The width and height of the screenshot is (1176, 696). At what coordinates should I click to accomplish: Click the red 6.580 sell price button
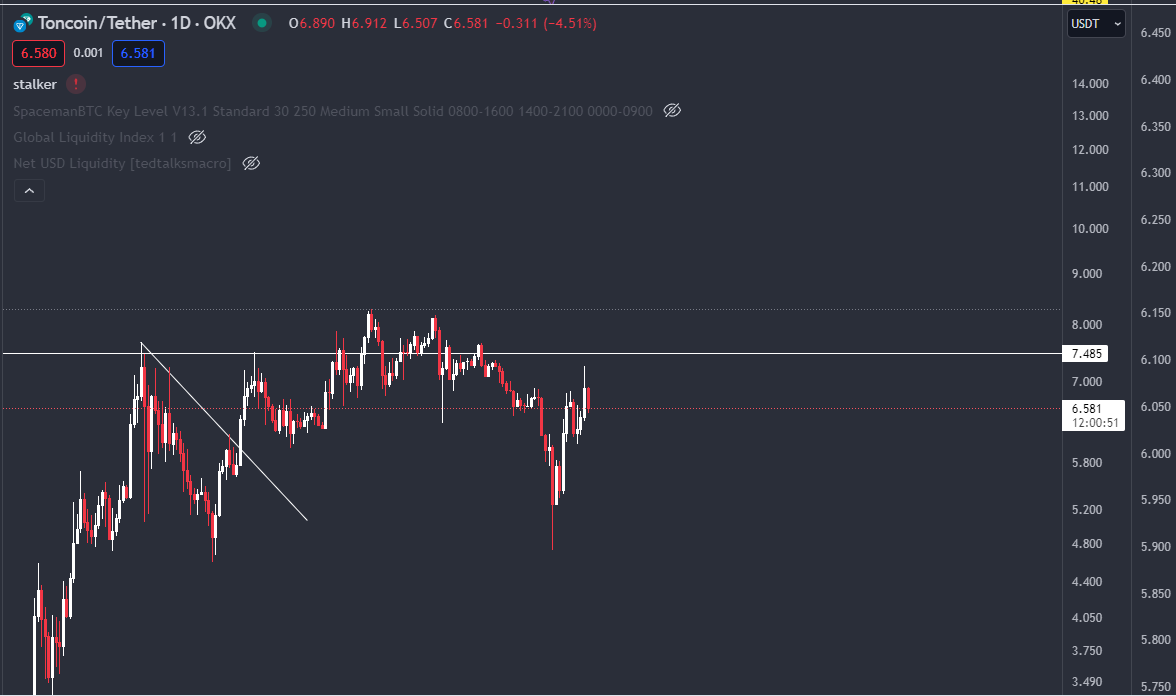[x=39, y=54]
